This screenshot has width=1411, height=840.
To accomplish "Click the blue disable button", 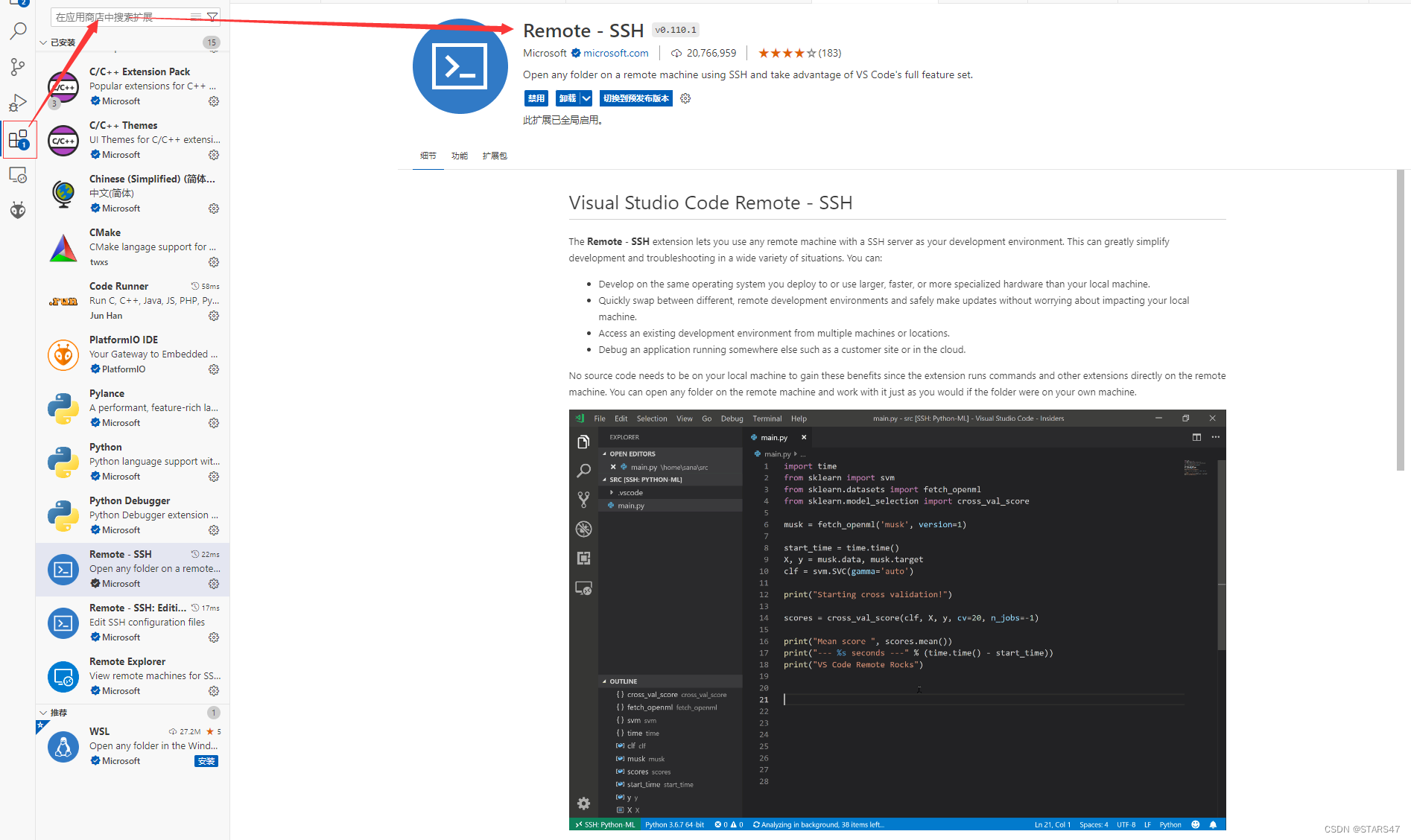I will 536,98.
